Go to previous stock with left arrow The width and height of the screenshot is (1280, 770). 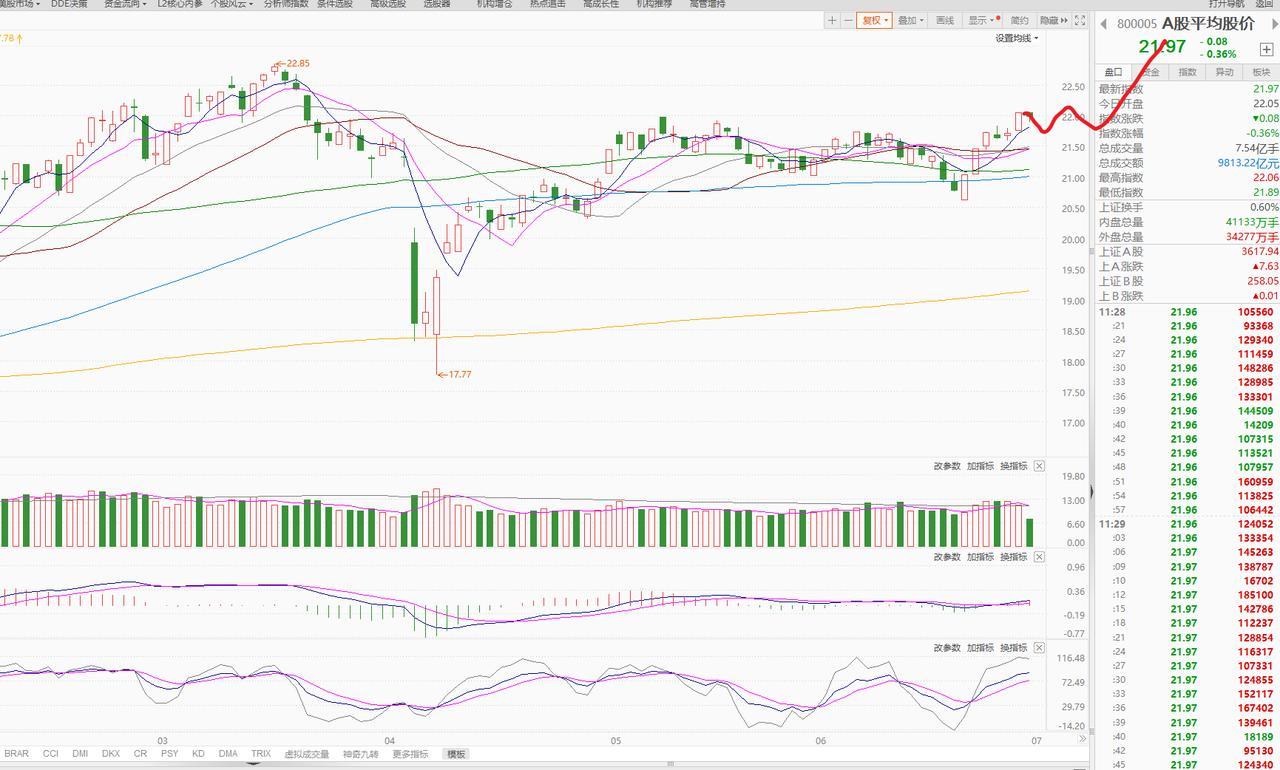1104,24
